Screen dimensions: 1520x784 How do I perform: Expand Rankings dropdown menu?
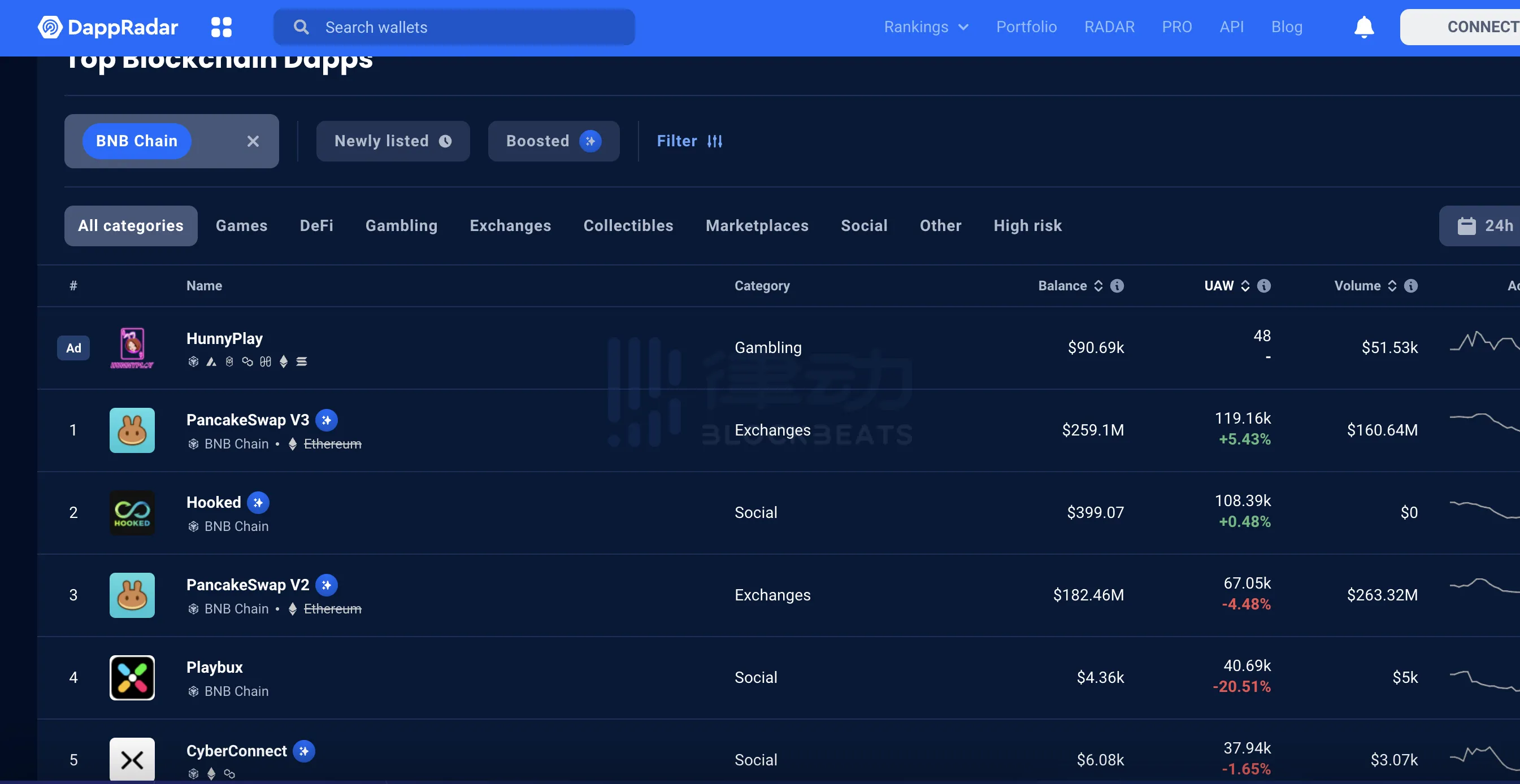click(x=926, y=27)
